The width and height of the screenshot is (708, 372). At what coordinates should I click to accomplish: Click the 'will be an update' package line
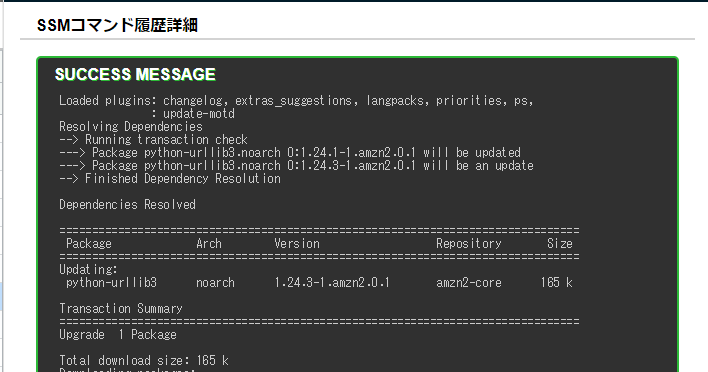(x=296, y=166)
